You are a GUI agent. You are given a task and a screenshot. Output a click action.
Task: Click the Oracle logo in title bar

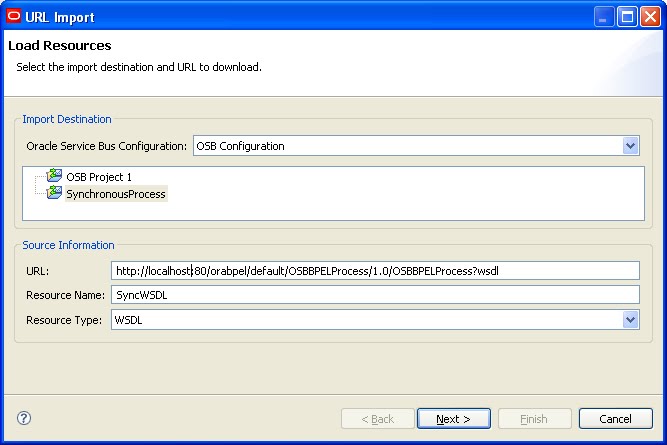14,16
